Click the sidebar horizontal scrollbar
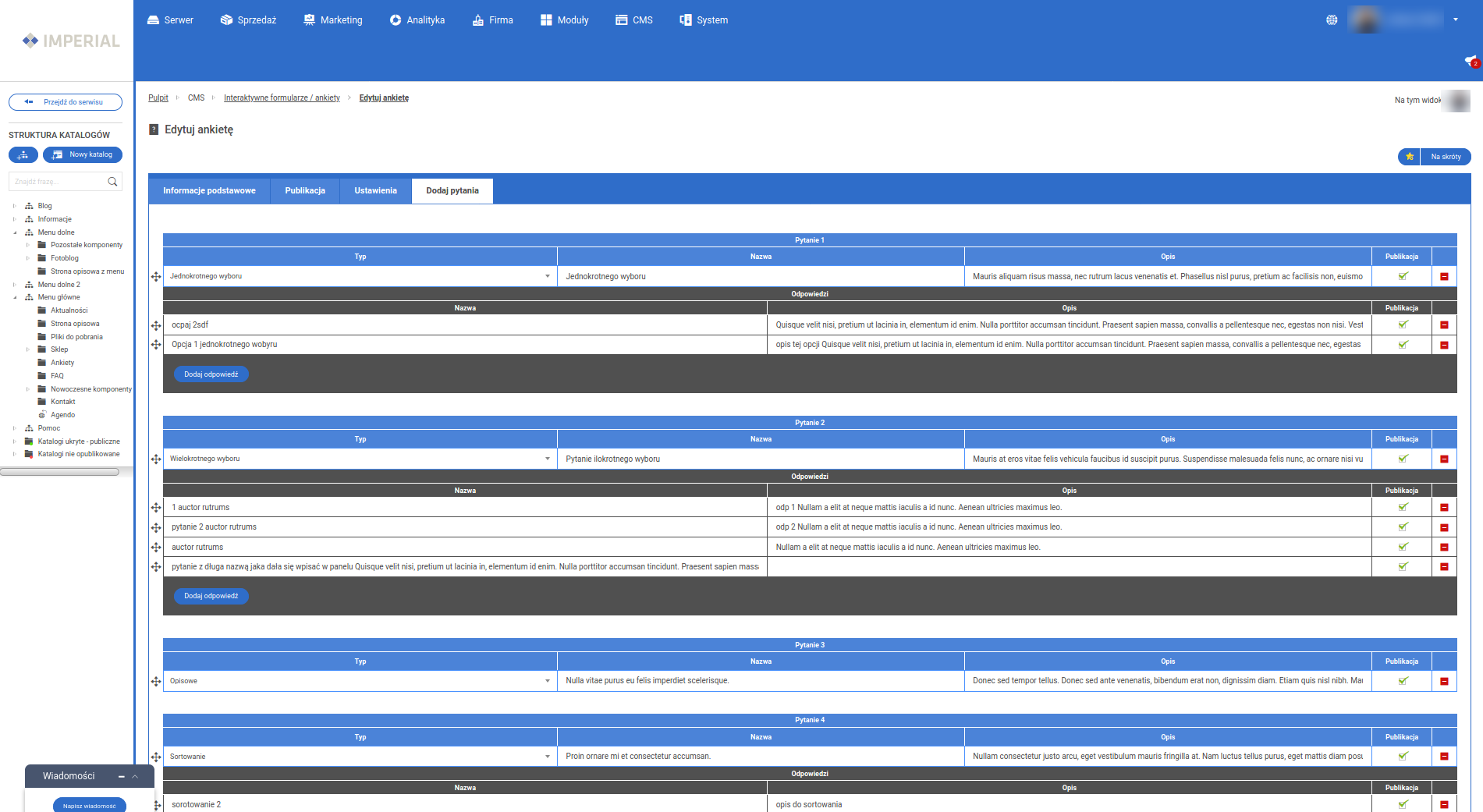1483x812 pixels. click(60, 472)
